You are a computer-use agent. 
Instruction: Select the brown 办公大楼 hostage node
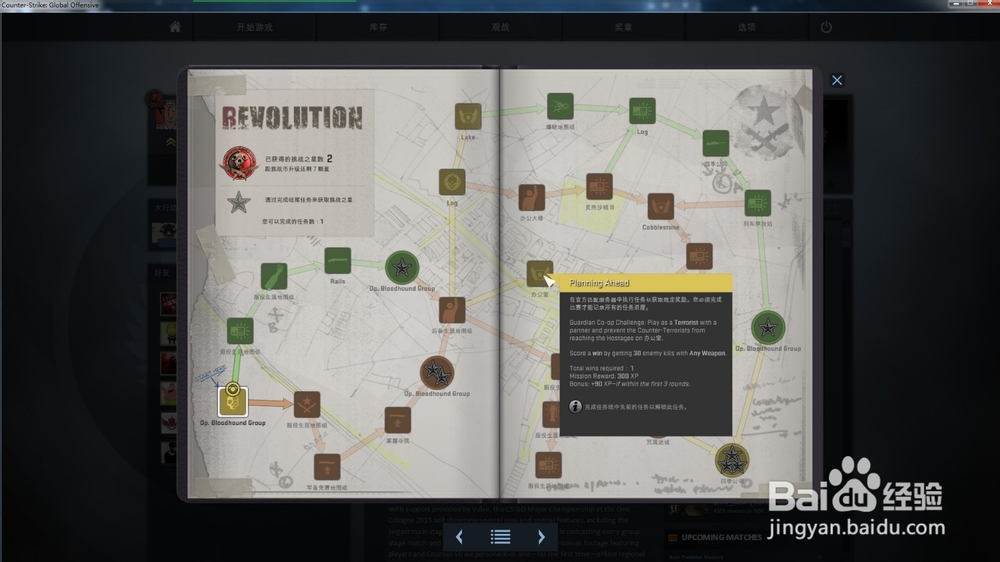531,198
